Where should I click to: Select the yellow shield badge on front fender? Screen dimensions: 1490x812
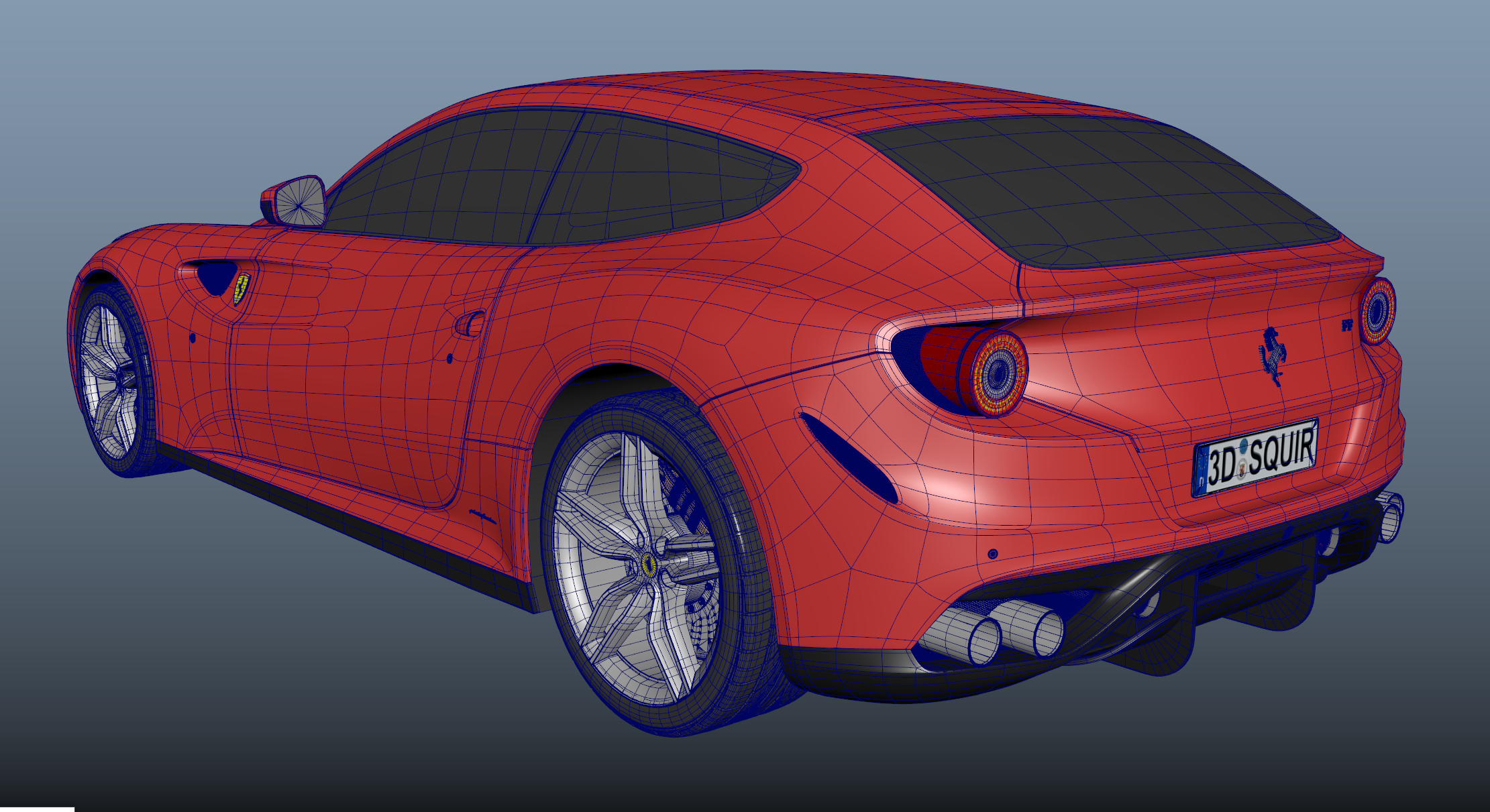241,288
